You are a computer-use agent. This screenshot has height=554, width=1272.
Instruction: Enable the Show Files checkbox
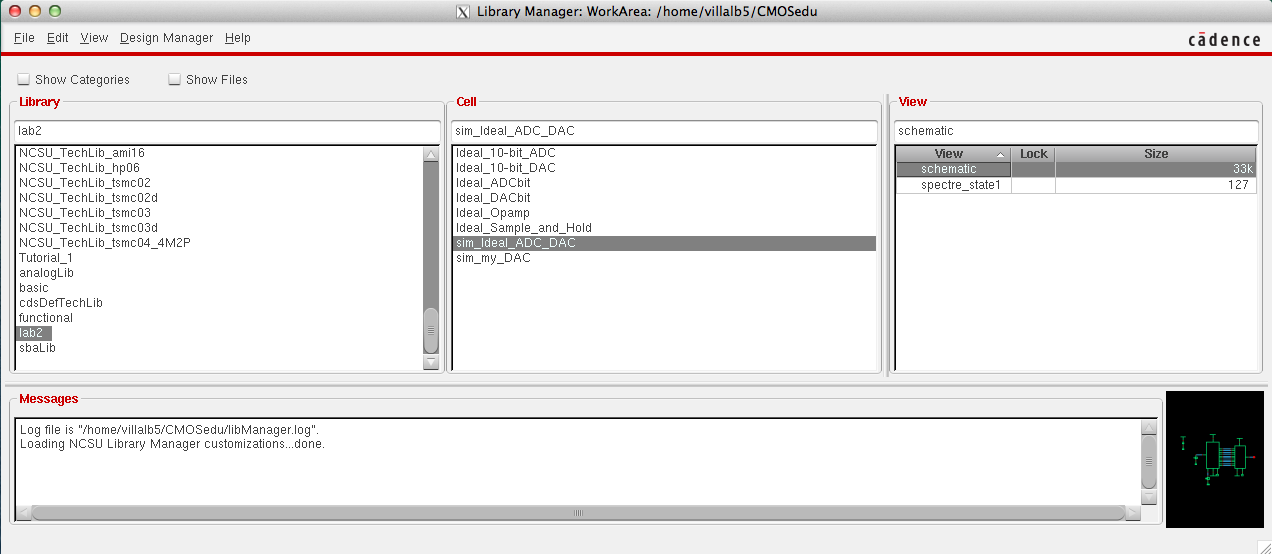(x=175, y=80)
